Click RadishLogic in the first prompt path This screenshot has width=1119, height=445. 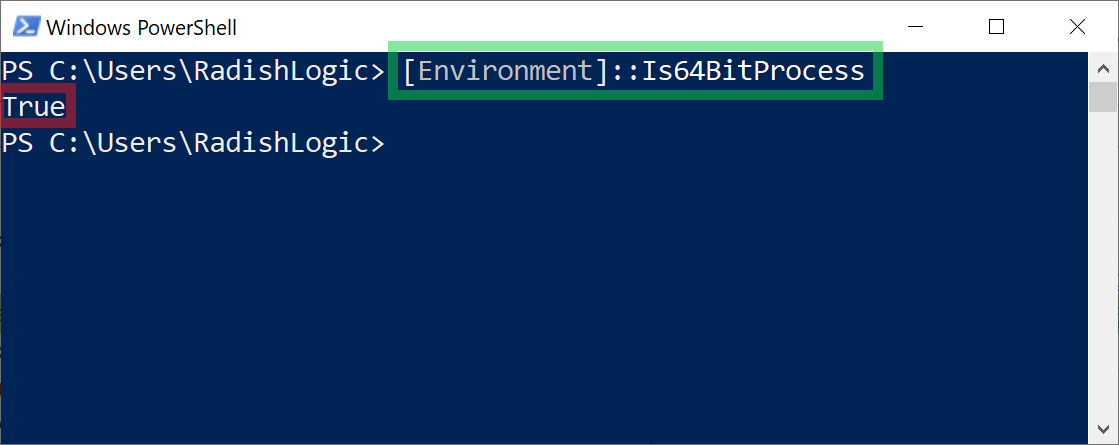coord(283,71)
